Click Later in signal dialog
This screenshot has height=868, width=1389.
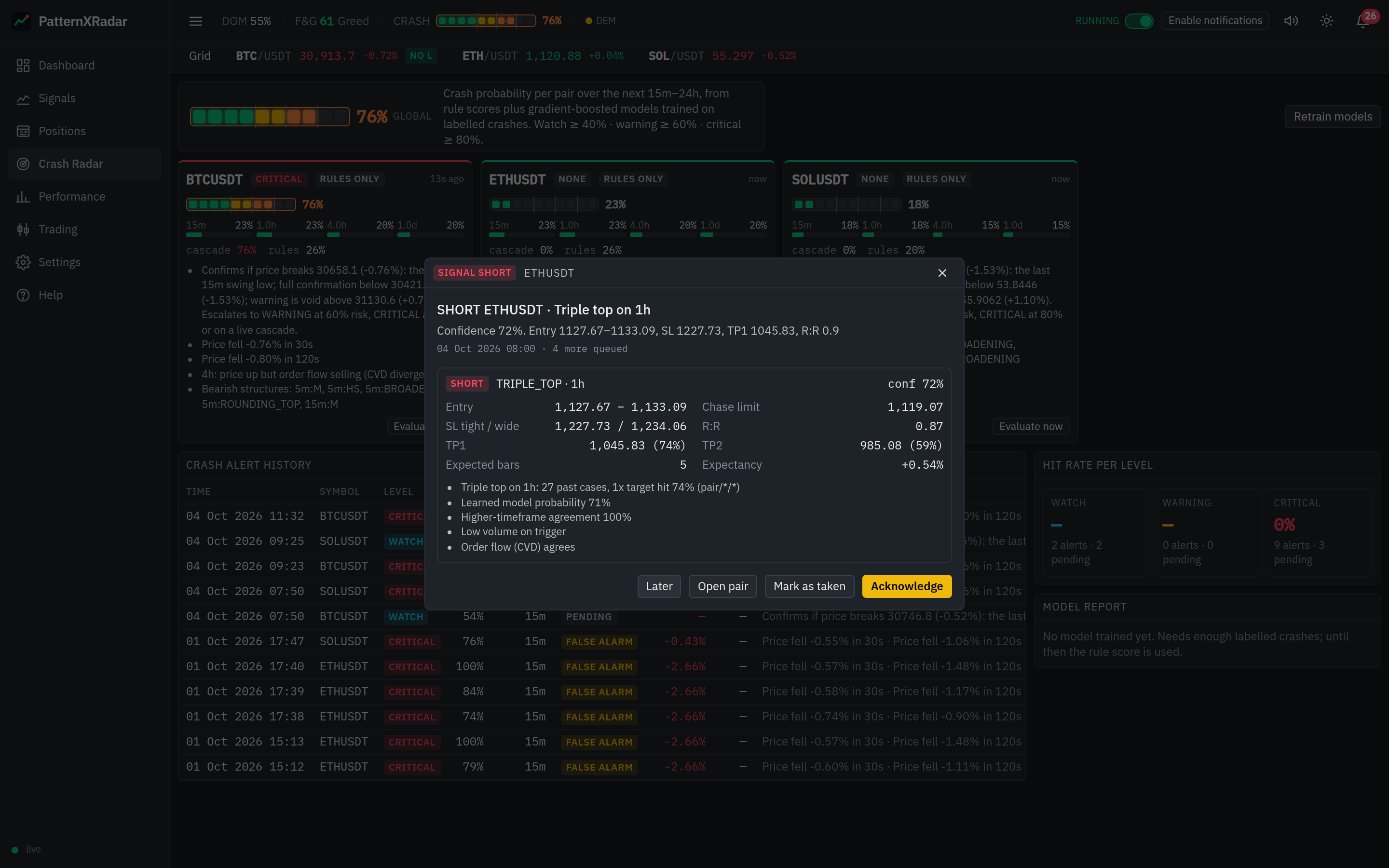[659, 586]
